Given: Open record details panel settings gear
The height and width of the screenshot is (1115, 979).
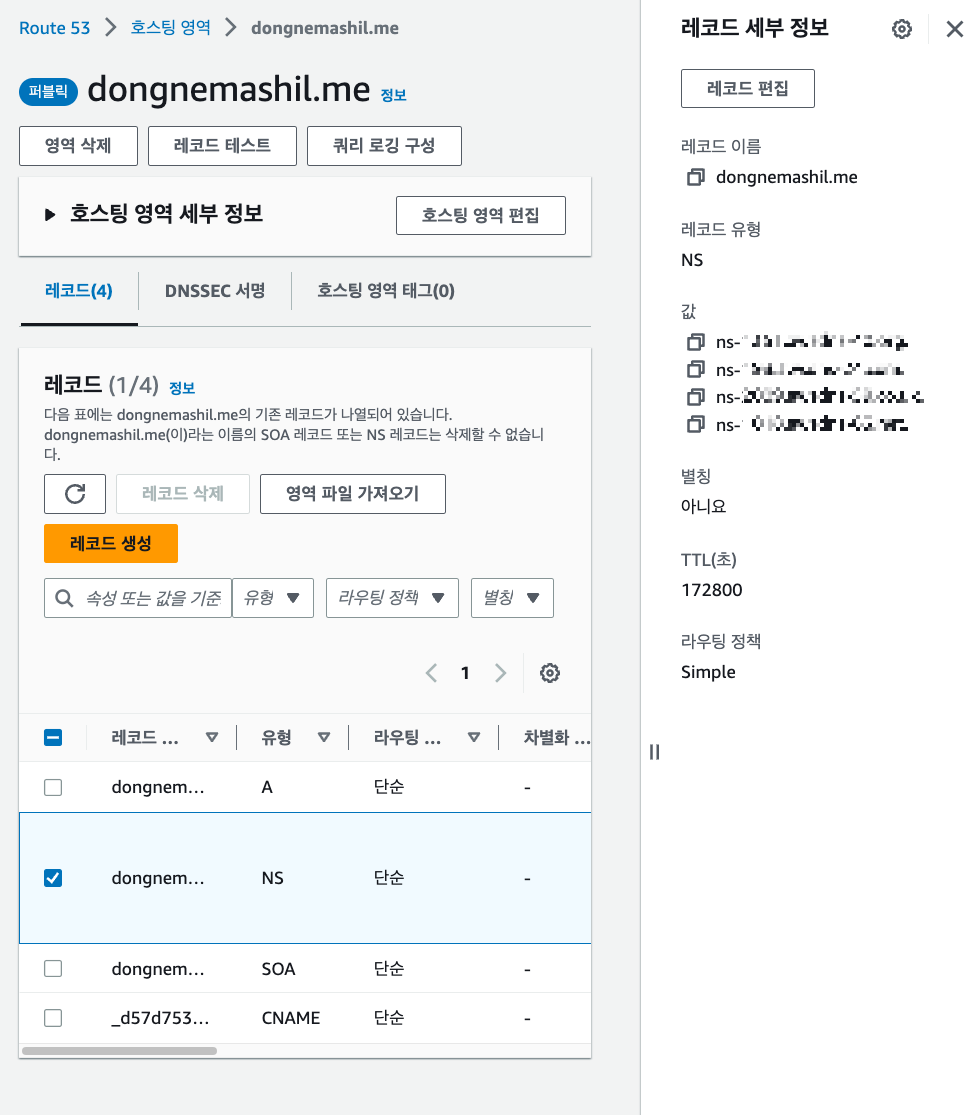Looking at the screenshot, I should pyautogui.click(x=902, y=29).
